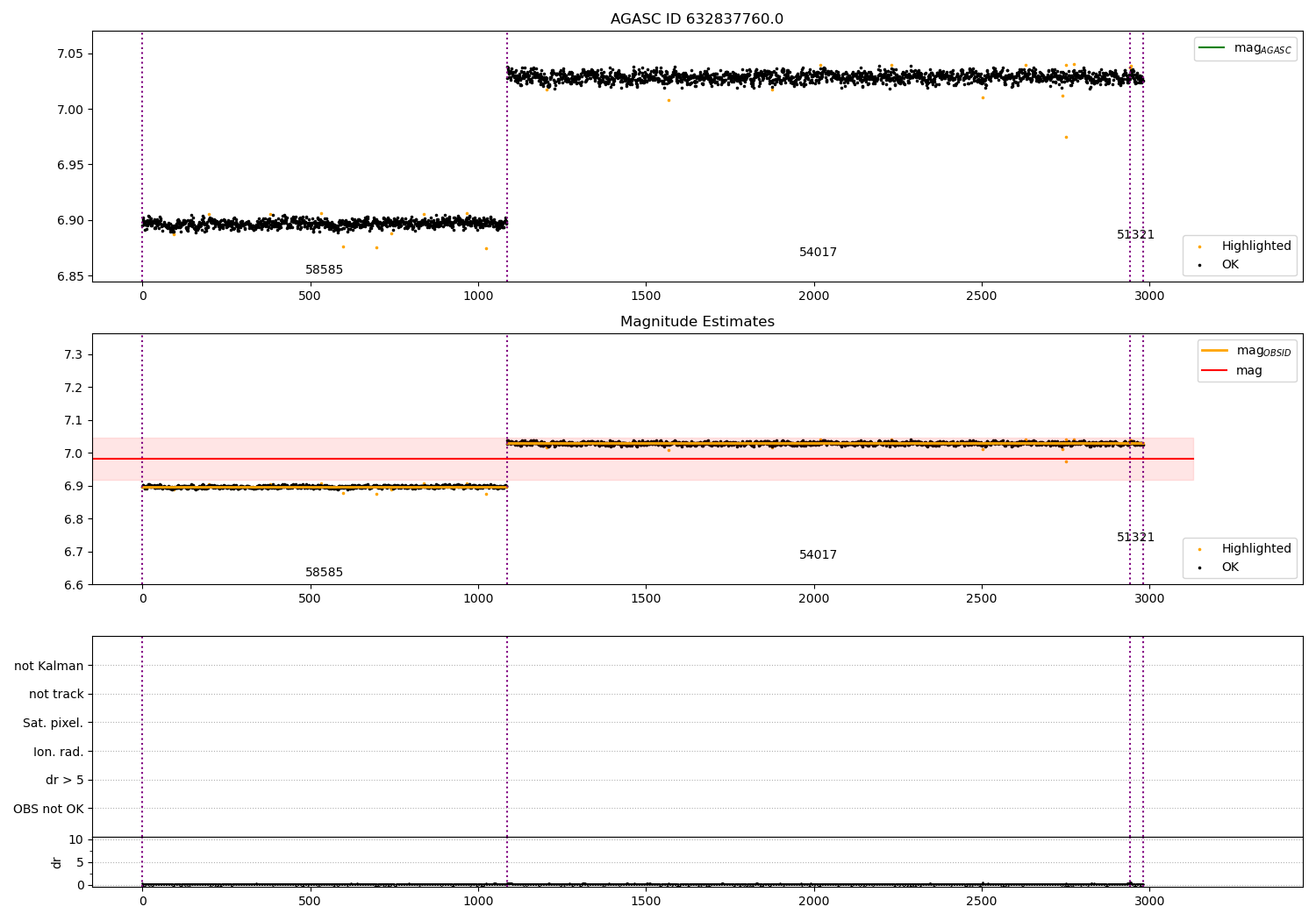The width and height of the screenshot is (1316, 921).
Task: Click the 7.3 tick in Magnitude Estimates plot
Action: [x=75, y=355]
